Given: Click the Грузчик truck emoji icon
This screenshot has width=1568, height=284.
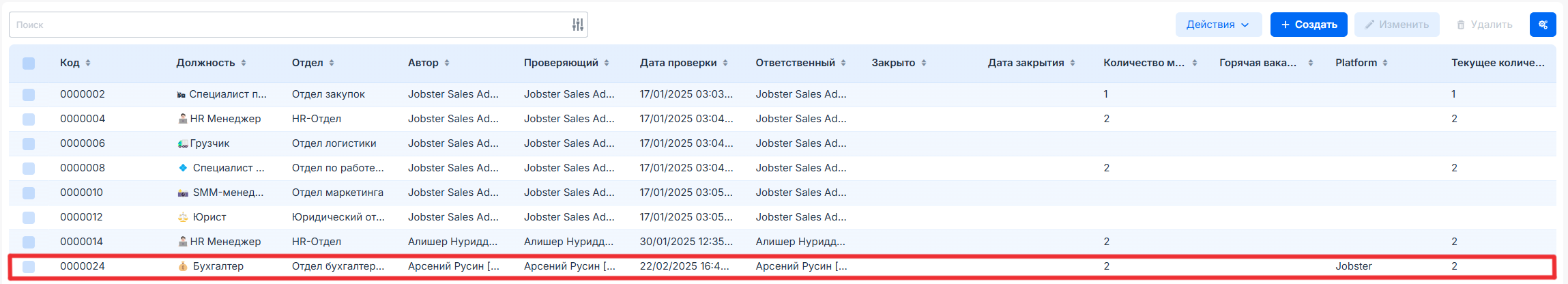Looking at the screenshot, I should point(183,143).
